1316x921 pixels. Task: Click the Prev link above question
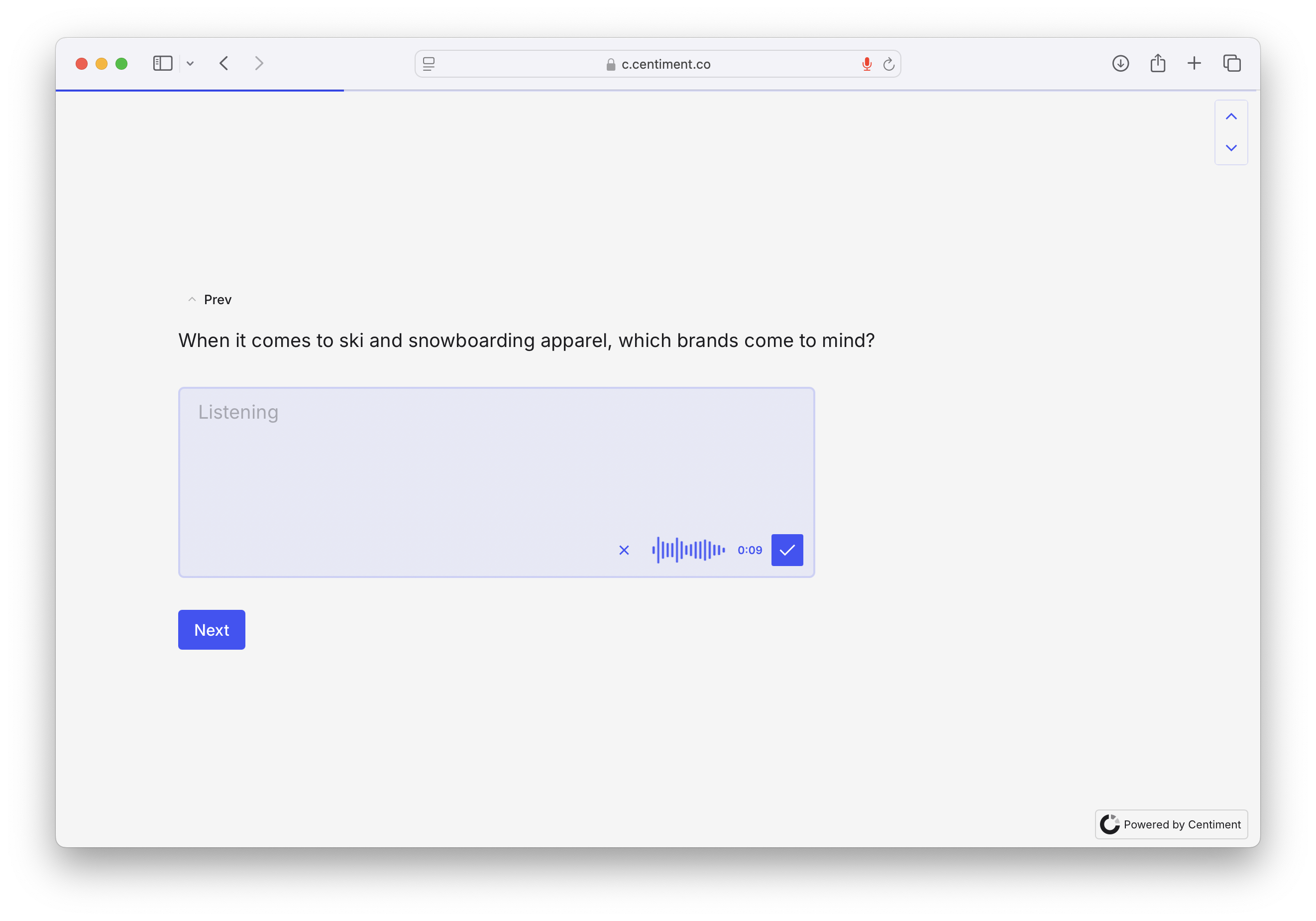211,300
